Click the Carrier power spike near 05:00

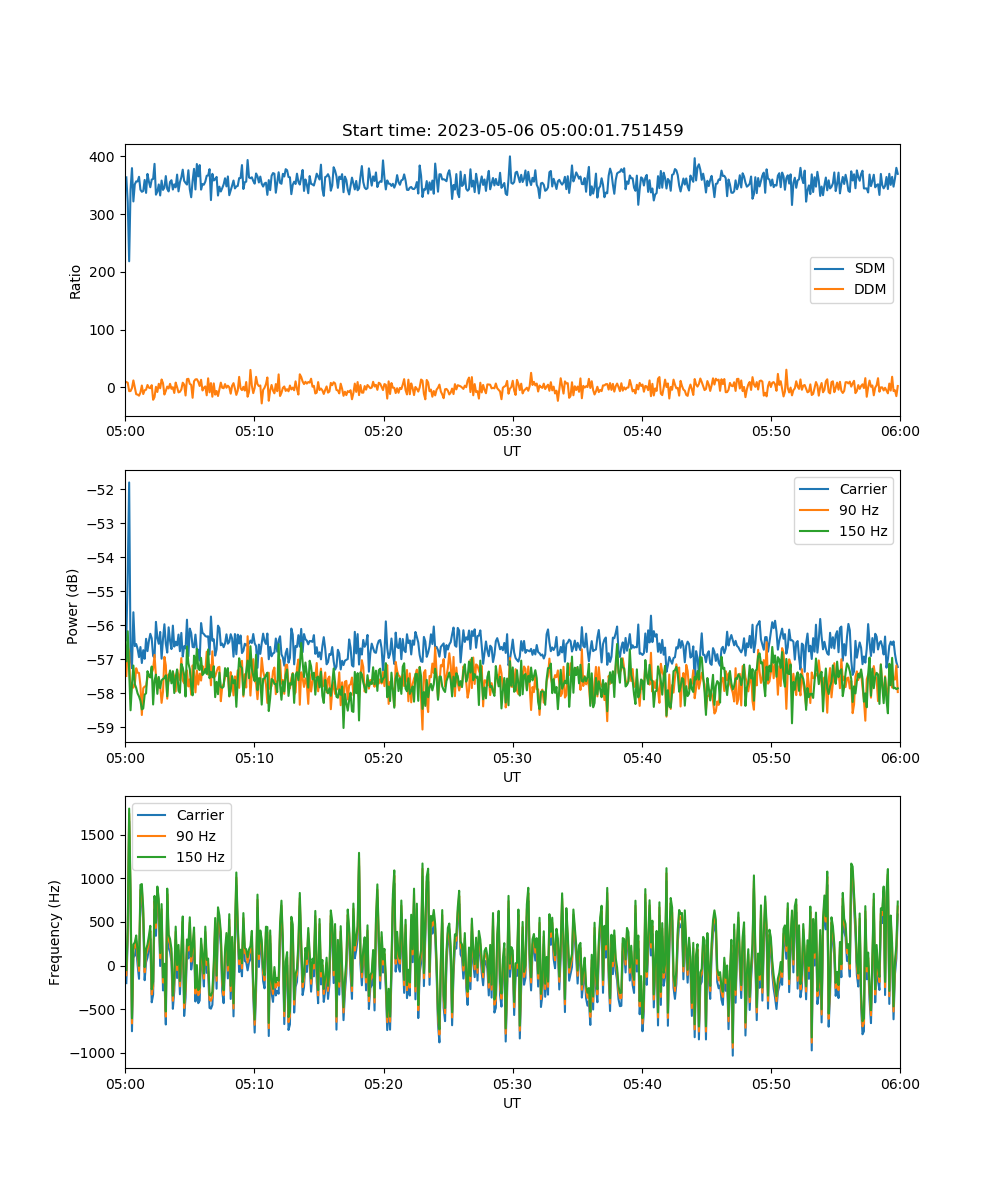tap(128, 484)
